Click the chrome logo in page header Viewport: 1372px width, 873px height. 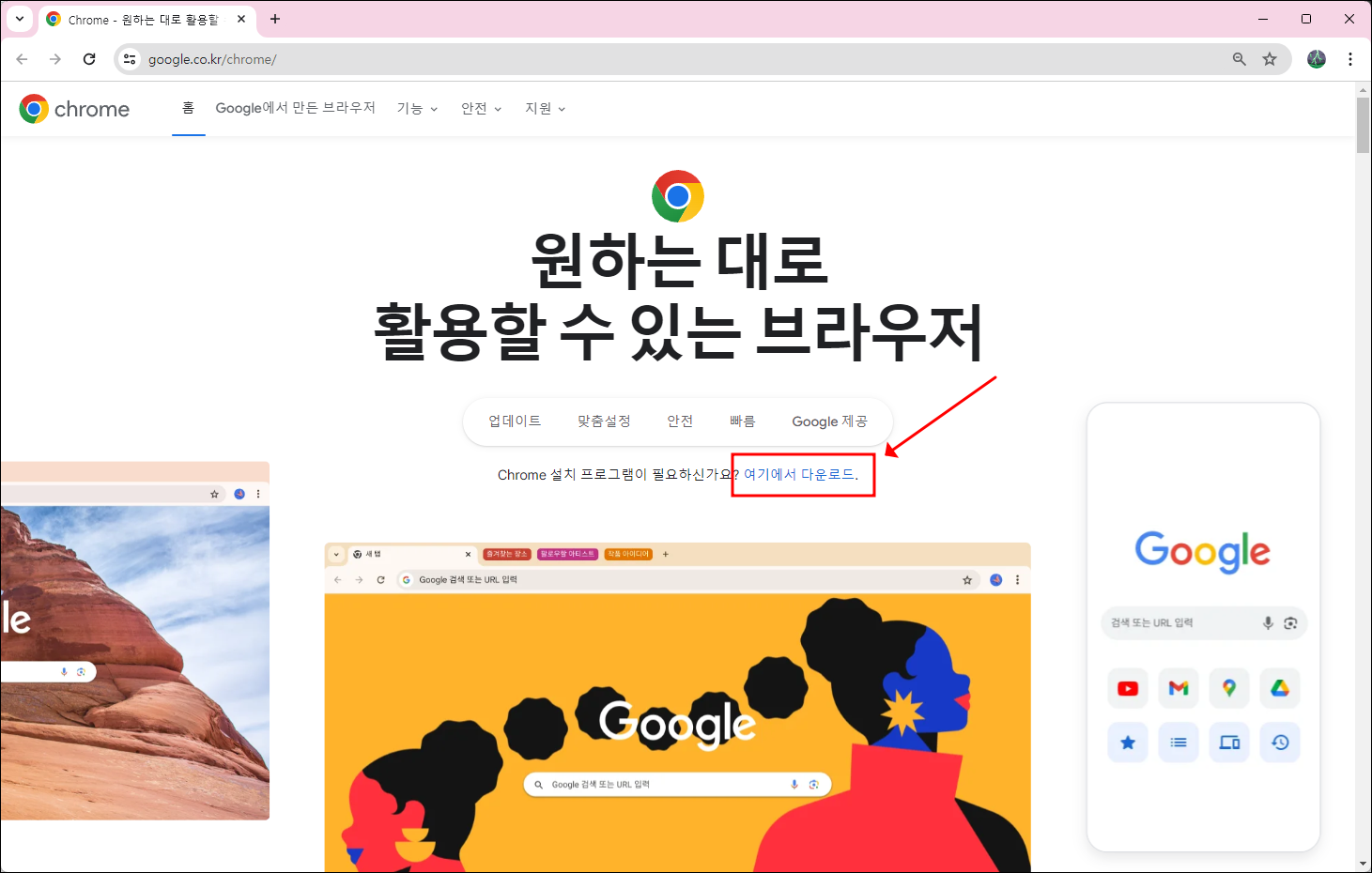pos(74,109)
